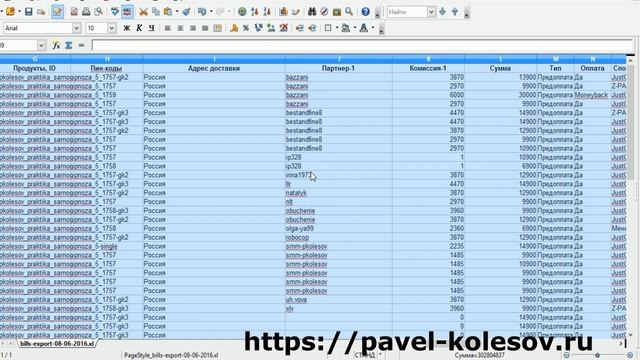Image resolution: width=640 pixels, height=360 pixels.
Task: Cut selection with scissors icon
Action: tap(143, 12)
